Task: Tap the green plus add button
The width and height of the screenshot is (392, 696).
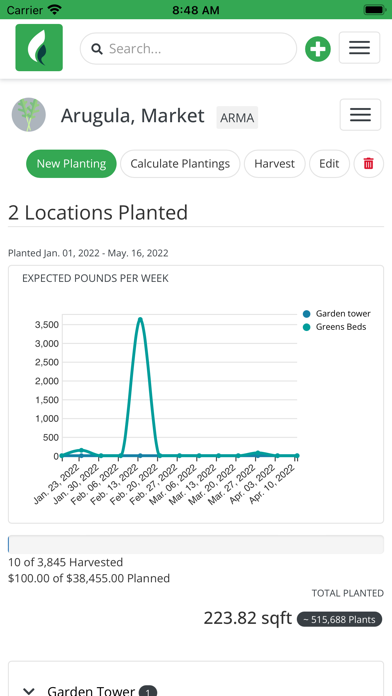Action: 318,49
